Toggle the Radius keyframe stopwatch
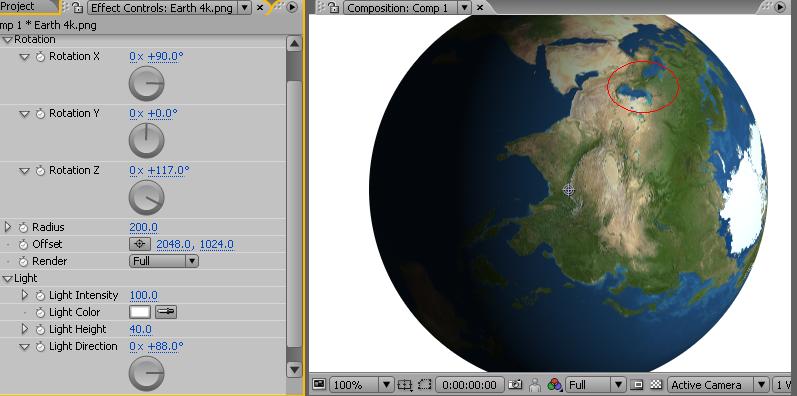The width and height of the screenshot is (797, 396). pos(23,227)
